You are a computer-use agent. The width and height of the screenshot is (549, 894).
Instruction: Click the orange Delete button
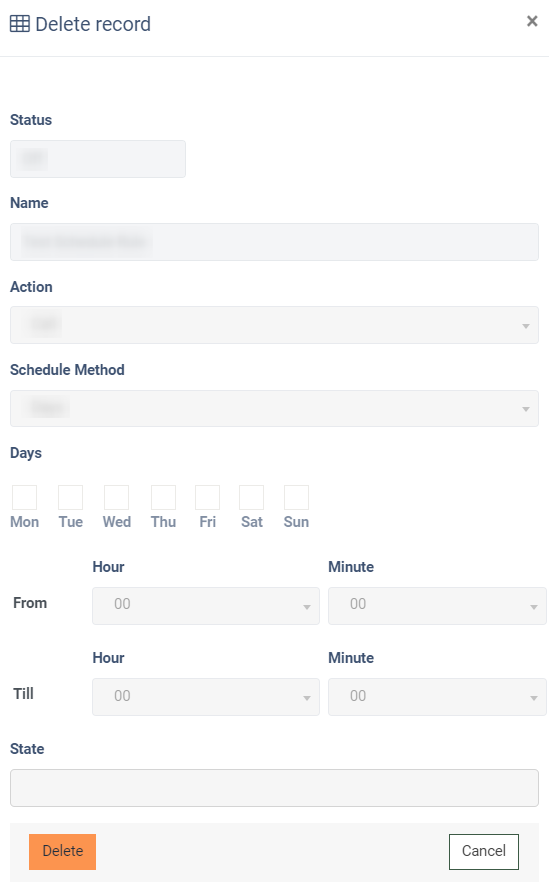[63, 852]
